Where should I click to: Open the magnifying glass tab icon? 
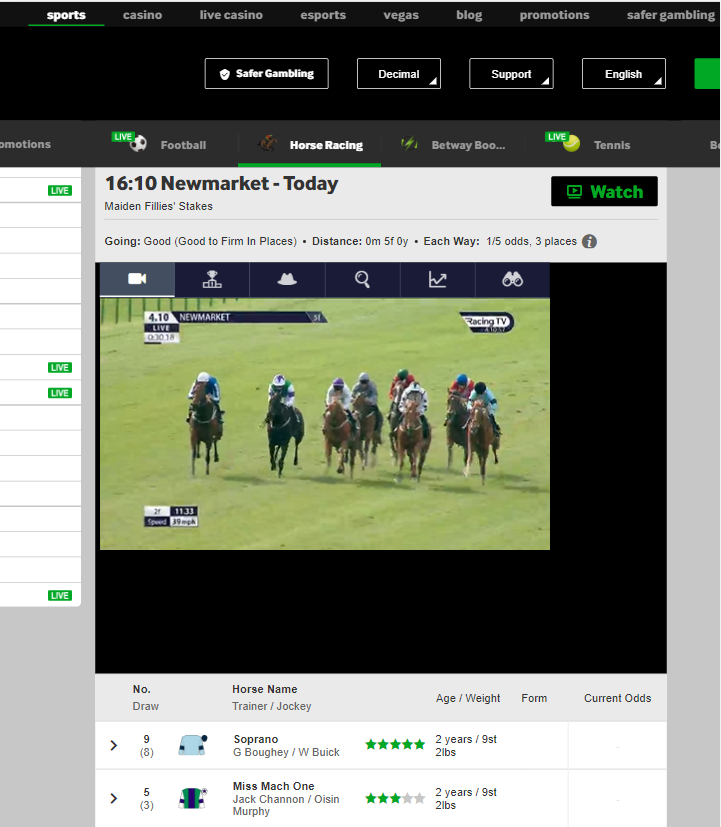coord(362,279)
